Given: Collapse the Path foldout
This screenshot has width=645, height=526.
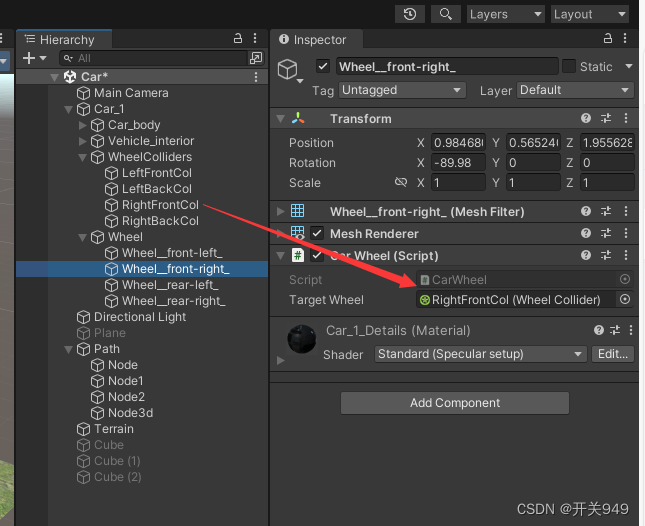Looking at the screenshot, I should point(68,350).
